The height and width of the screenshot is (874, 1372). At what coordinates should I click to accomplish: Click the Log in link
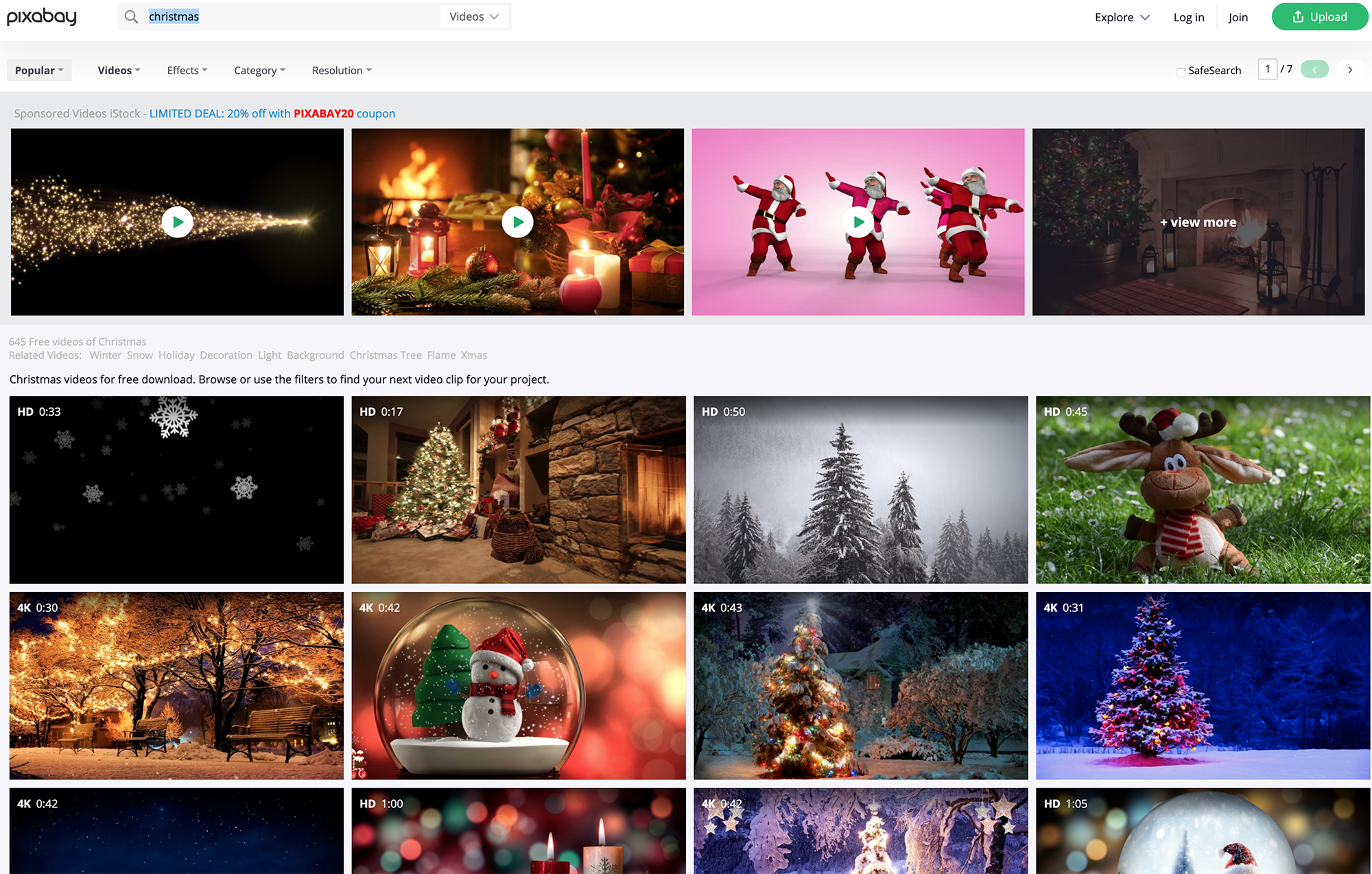click(1188, 17)
